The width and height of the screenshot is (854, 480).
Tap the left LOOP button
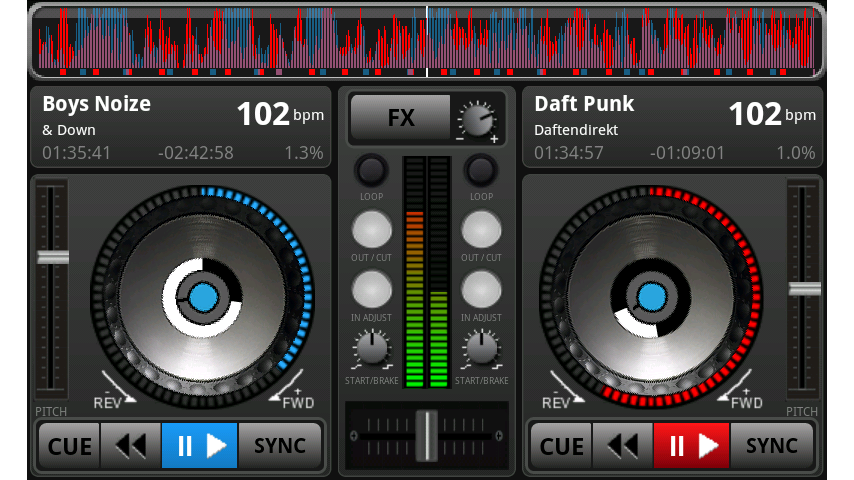coord(371,171)
